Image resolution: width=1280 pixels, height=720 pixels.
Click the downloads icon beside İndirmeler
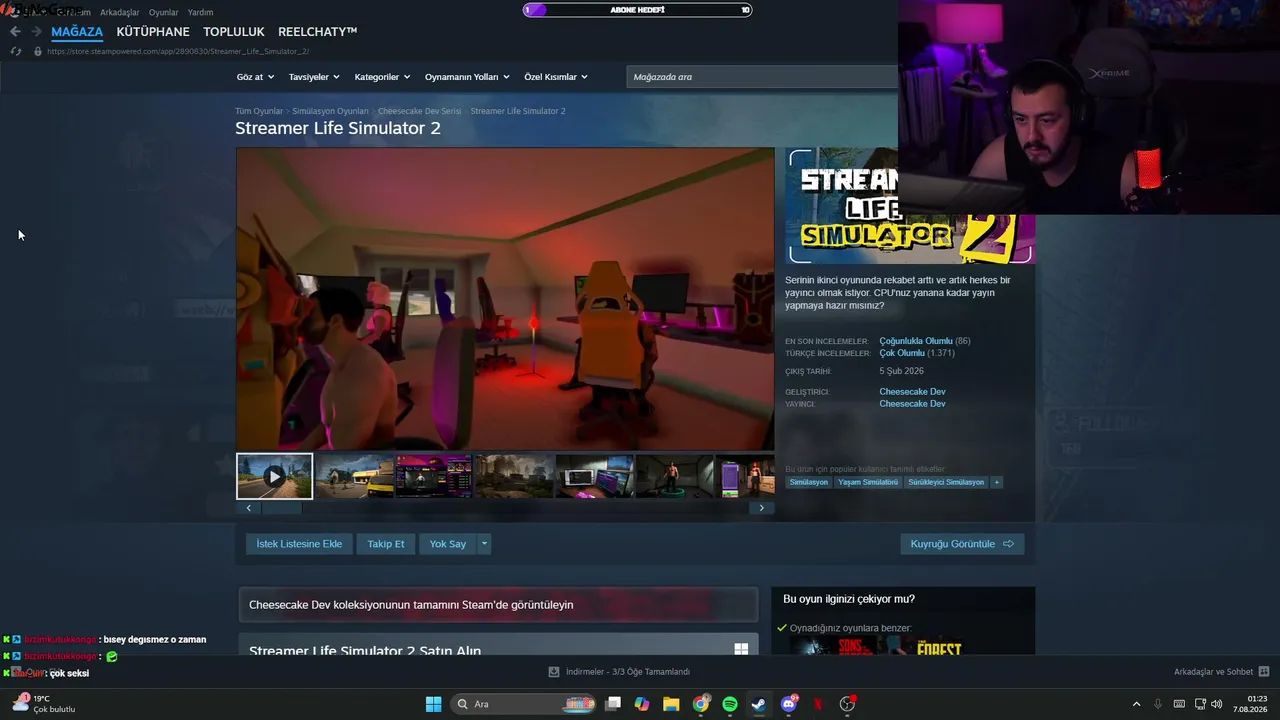[554, 672]
